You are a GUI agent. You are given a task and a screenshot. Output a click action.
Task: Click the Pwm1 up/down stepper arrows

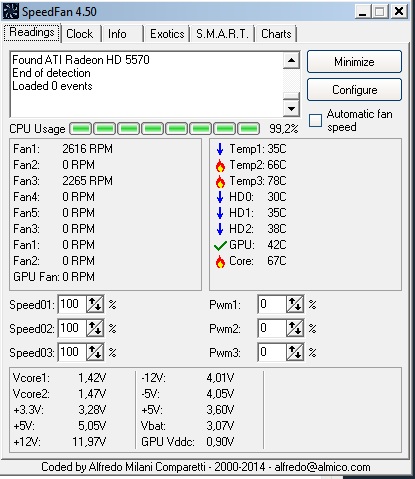295,304
